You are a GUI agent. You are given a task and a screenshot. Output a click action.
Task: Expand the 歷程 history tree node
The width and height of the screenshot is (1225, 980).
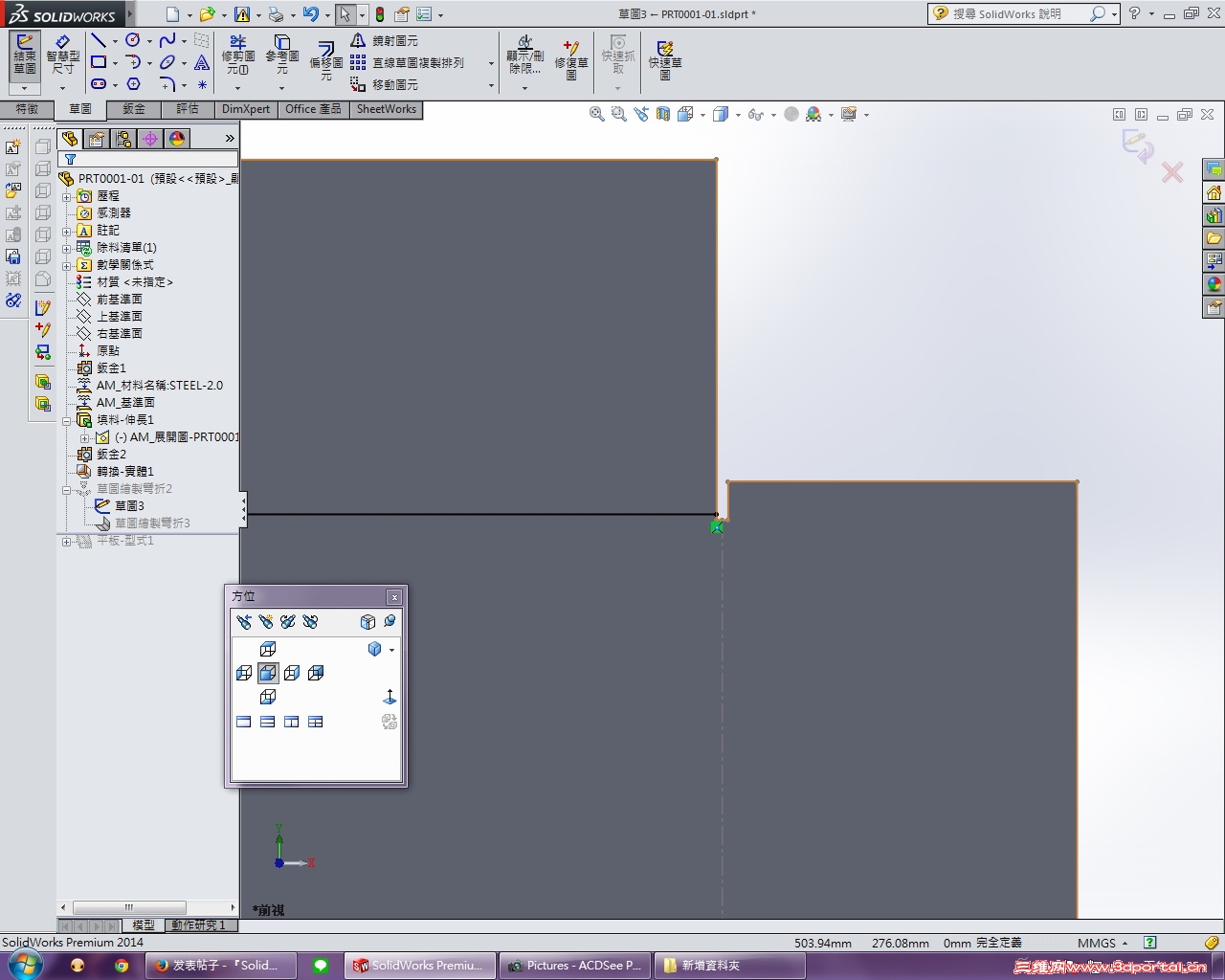tap(67, 196)
